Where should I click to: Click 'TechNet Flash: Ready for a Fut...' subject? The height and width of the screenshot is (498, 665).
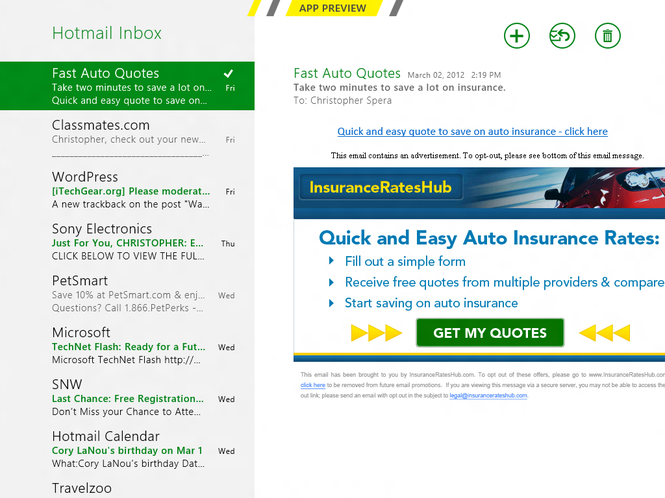click(129, 347)
